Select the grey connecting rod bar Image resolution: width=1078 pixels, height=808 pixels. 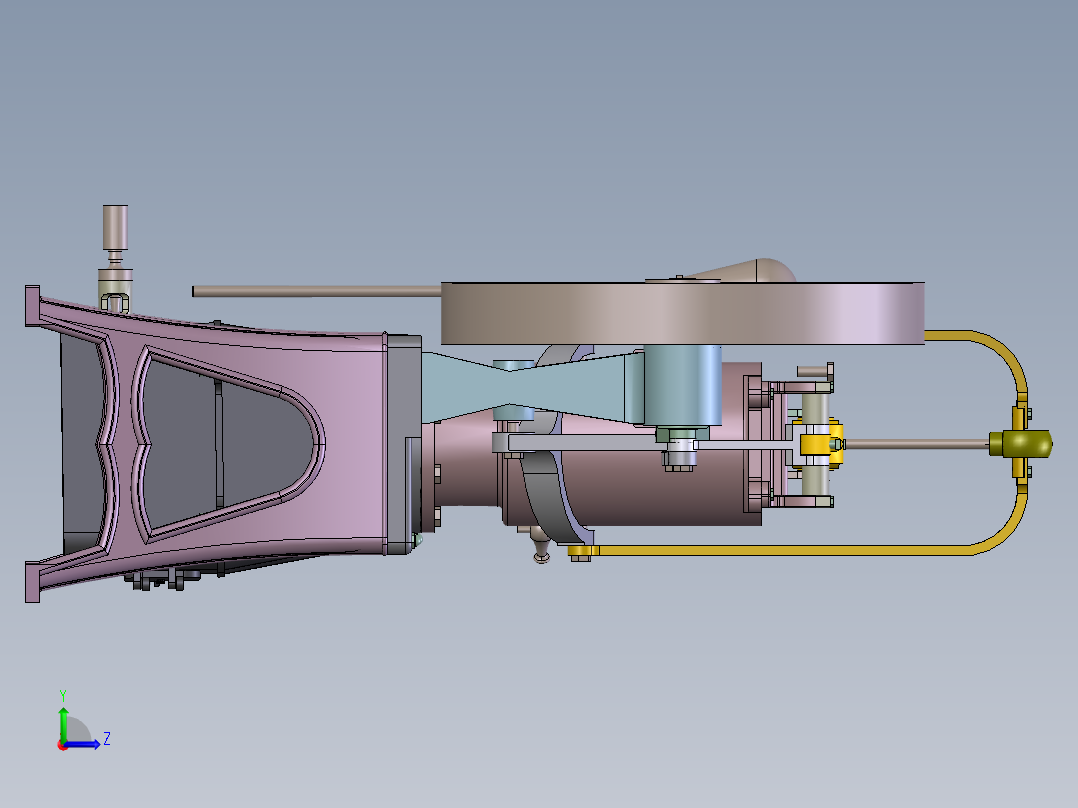pyautogui.click(x=581, y=444)
